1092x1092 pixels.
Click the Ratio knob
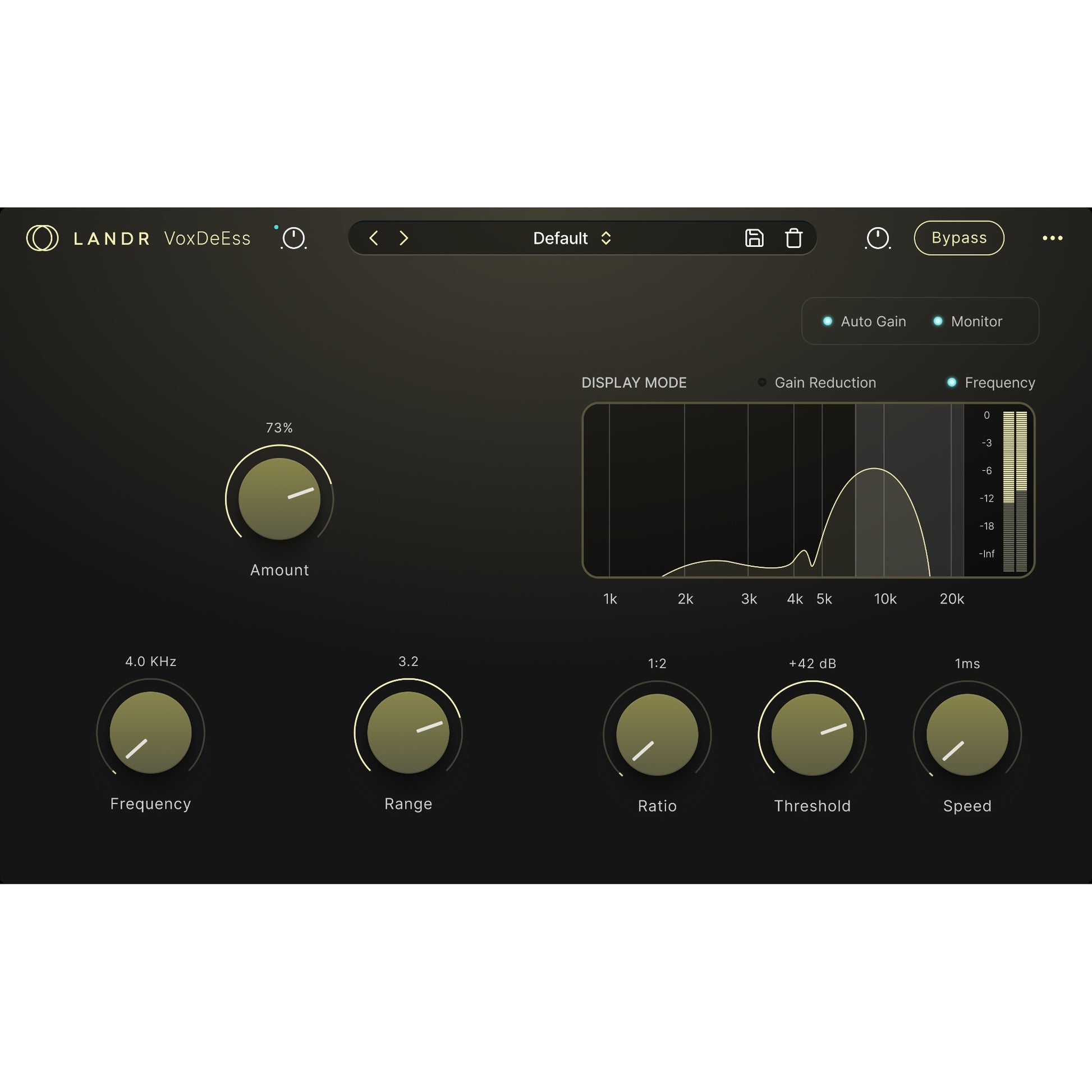coord(657,734)
